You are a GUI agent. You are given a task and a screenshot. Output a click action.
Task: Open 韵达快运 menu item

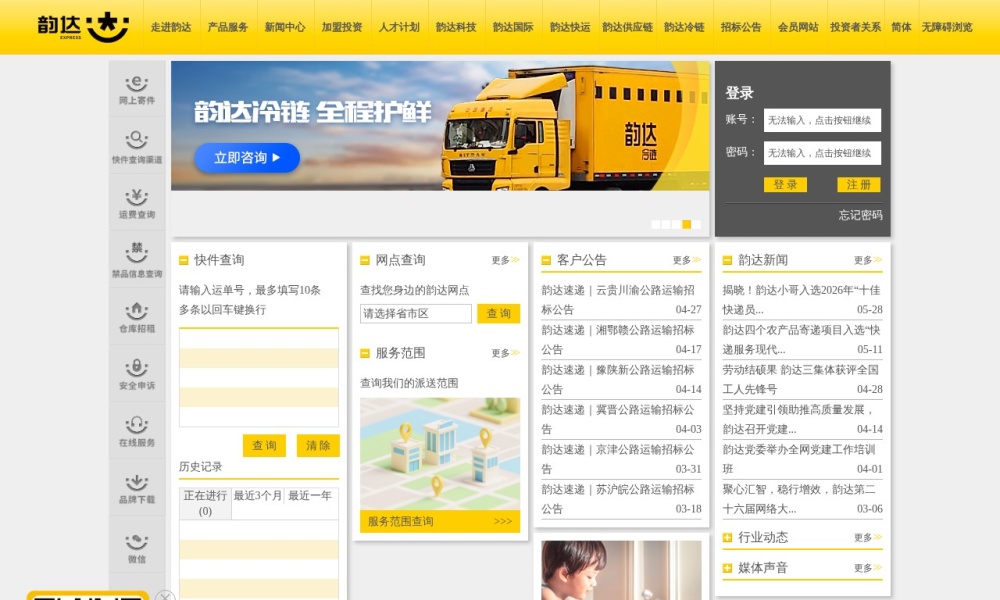(x=570, y=27)
